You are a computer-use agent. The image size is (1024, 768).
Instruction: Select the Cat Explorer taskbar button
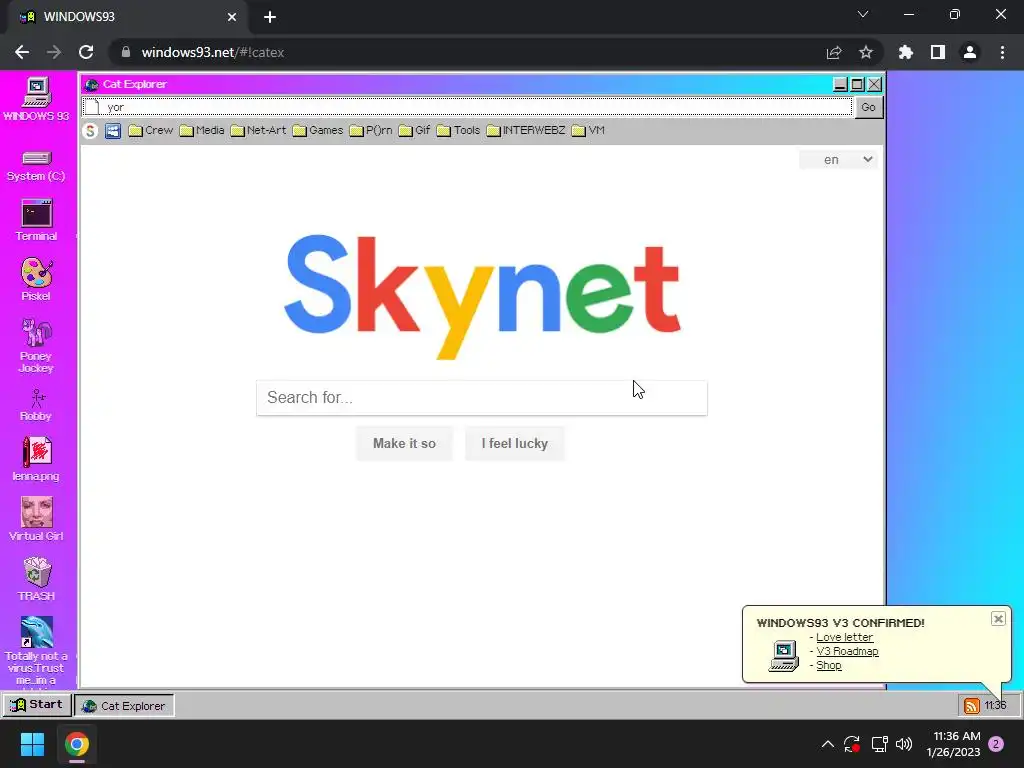(124, 705)
